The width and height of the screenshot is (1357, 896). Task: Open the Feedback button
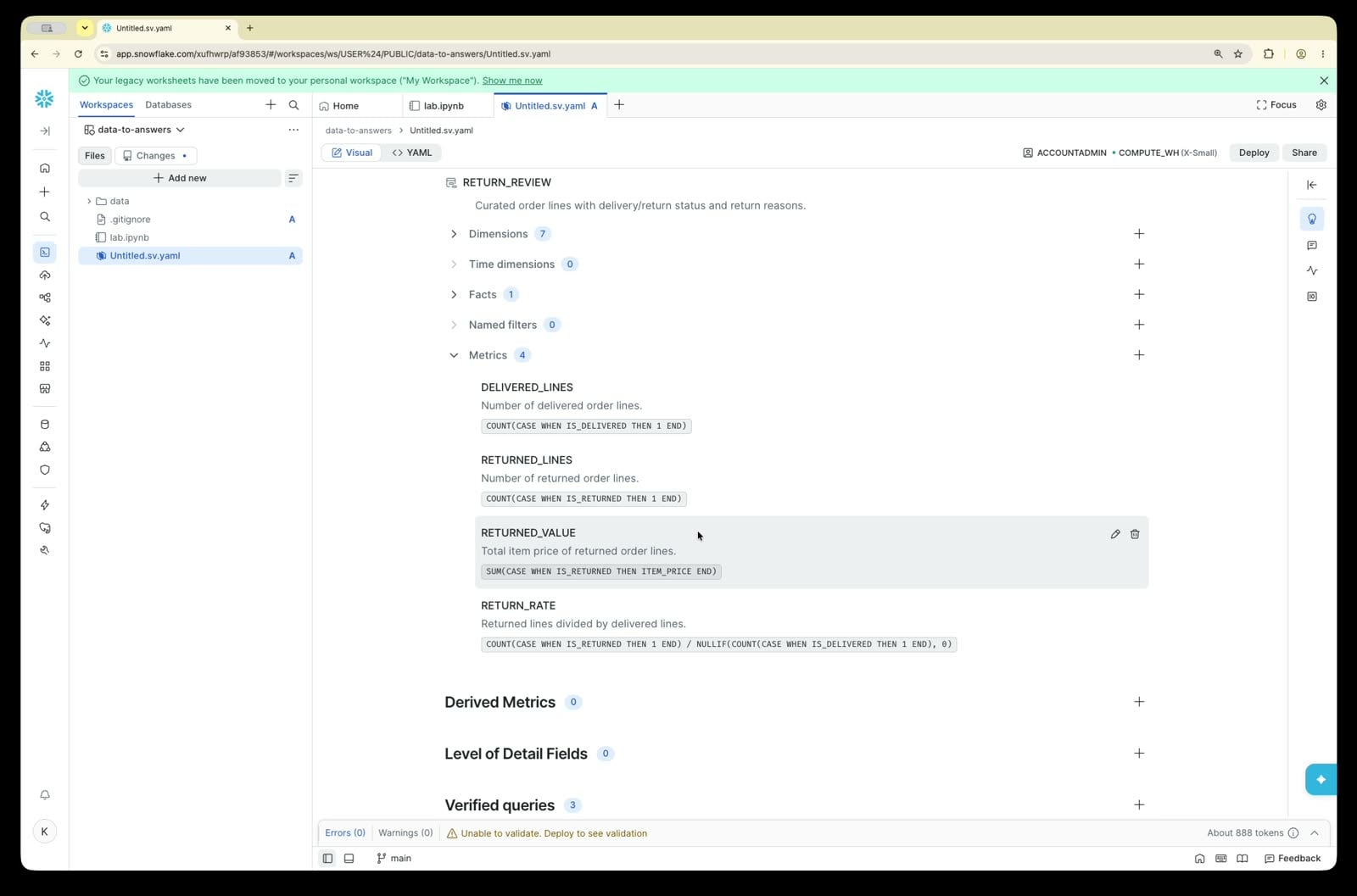tap(1293, 859)
